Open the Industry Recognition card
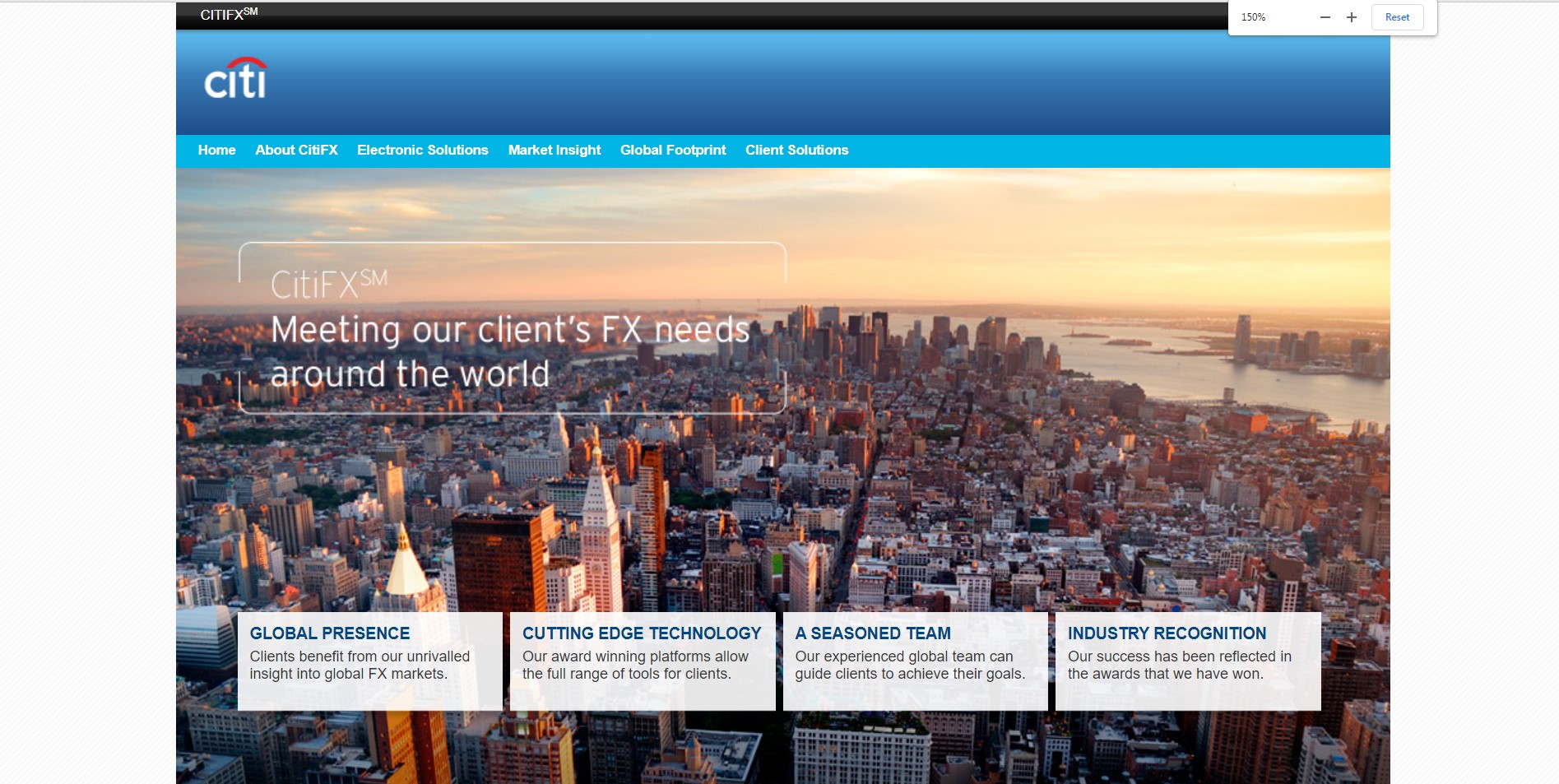The image size is (1559, 784). click(x=1188, y=661)
